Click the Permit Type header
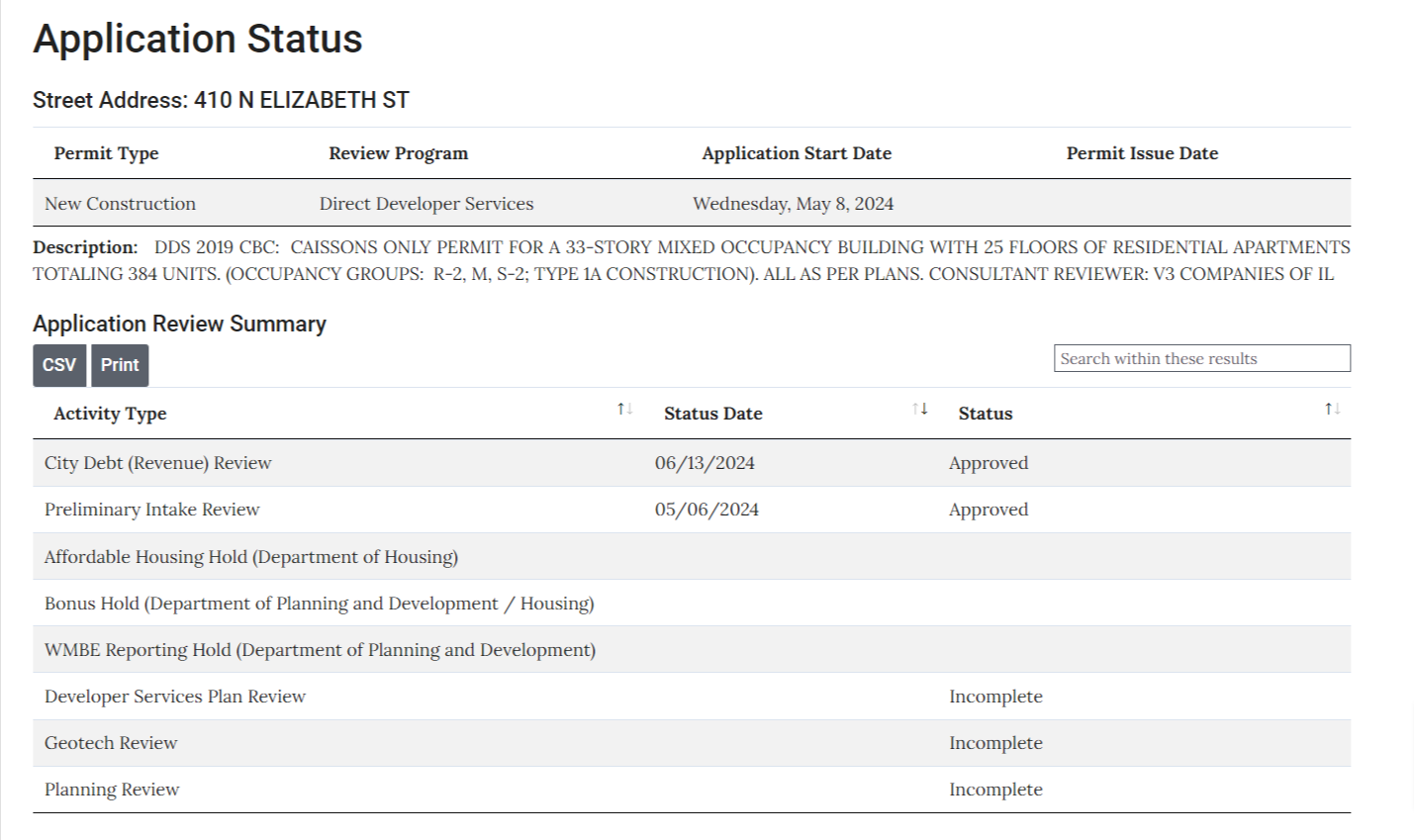1414x840 pixels. (106, 153)
